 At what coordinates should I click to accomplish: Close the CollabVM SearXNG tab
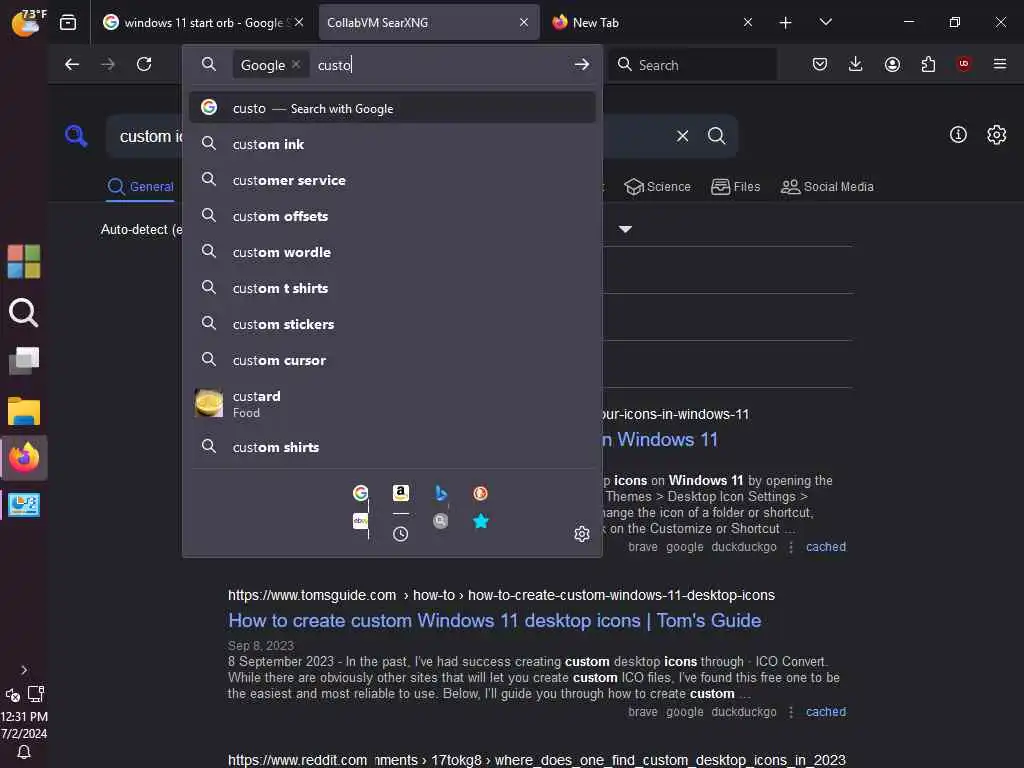[x=524, y=22]
